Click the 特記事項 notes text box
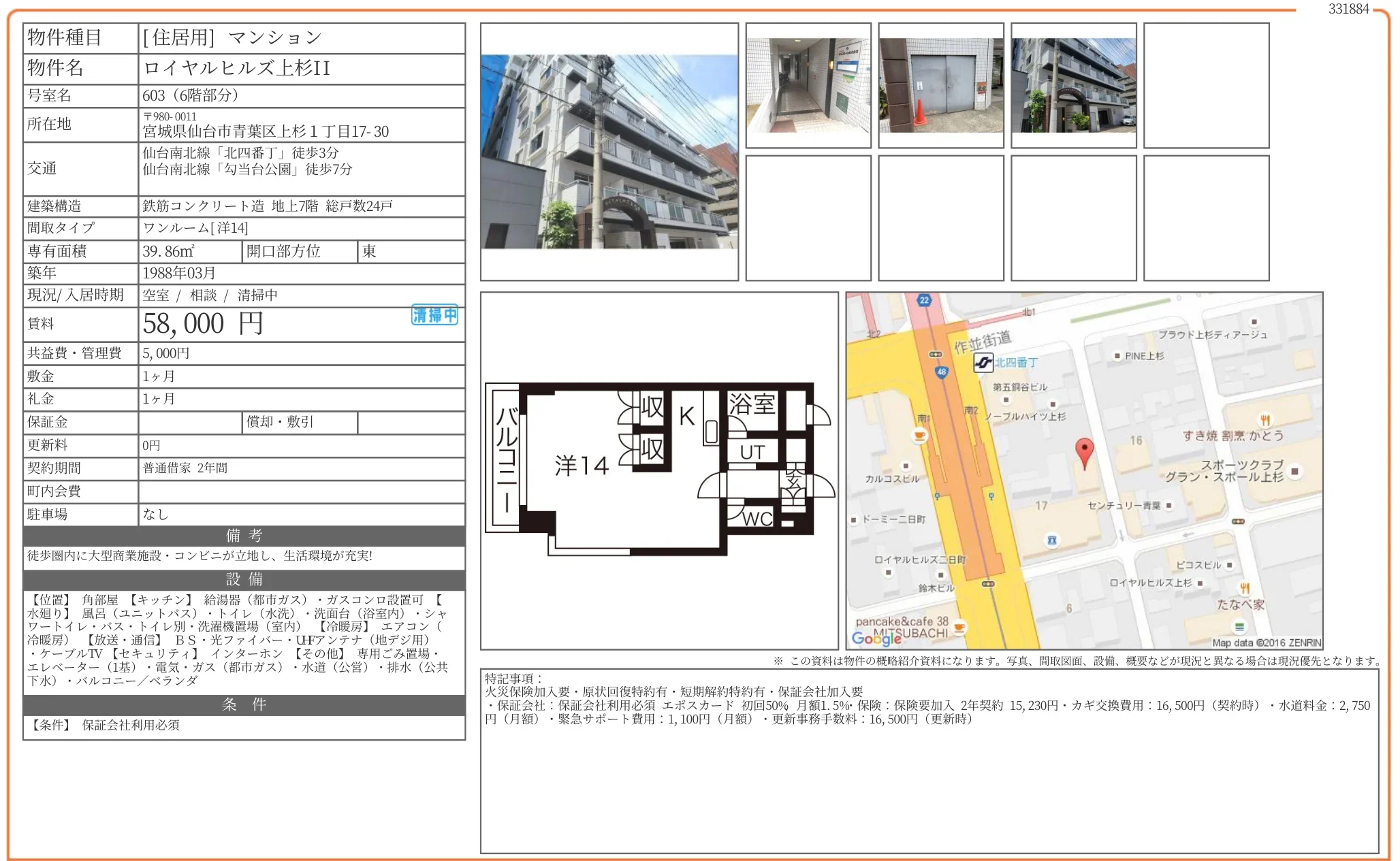Image resolution: width=1400 pixels, height=861 pixels. click(929, 760)
